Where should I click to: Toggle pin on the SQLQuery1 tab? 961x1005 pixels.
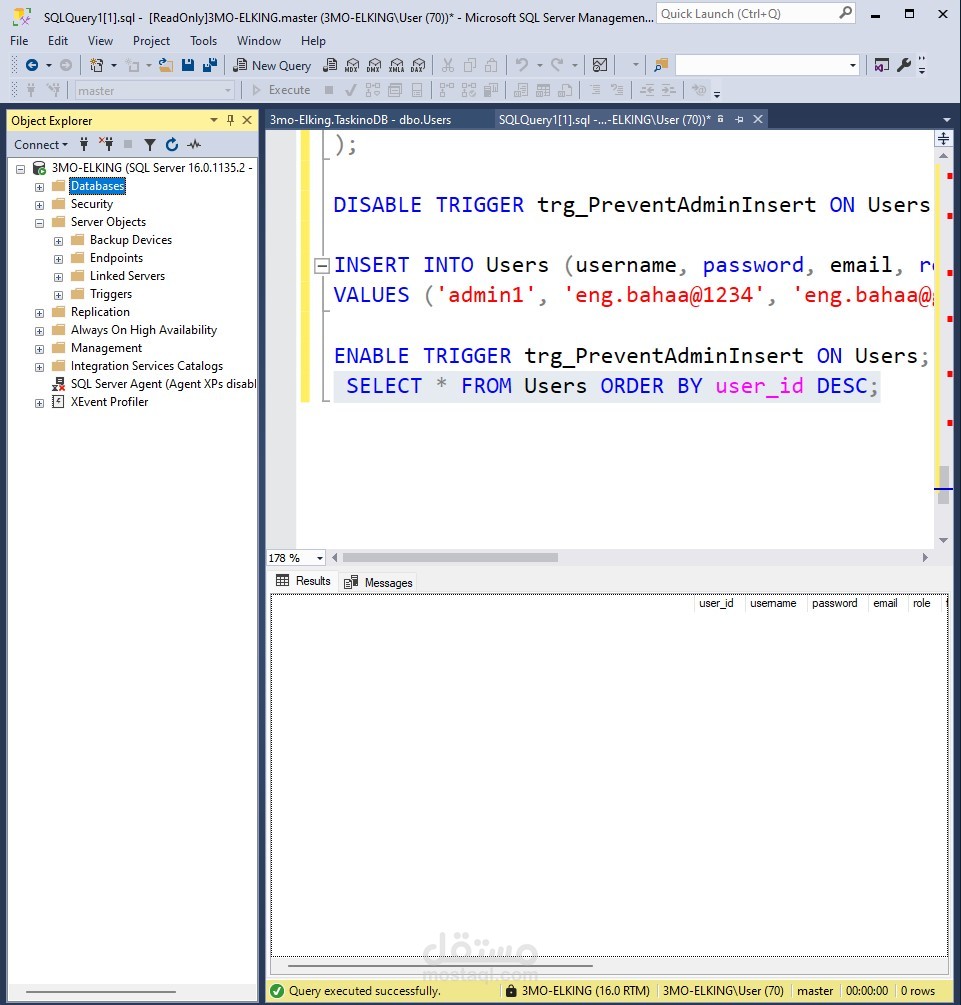point(740,119)
